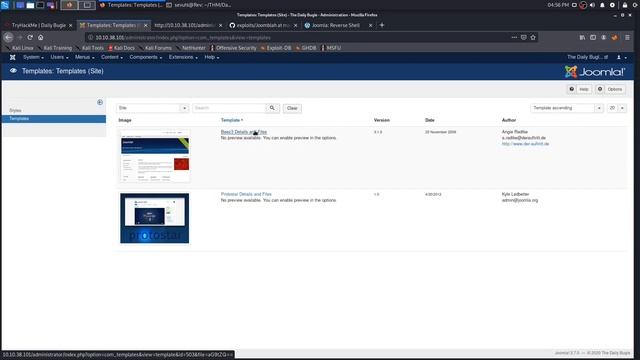Viewport: 640px width, 360px height.
Task: Click the Beez3 template thumbnail
Action: tap(155, 156)
